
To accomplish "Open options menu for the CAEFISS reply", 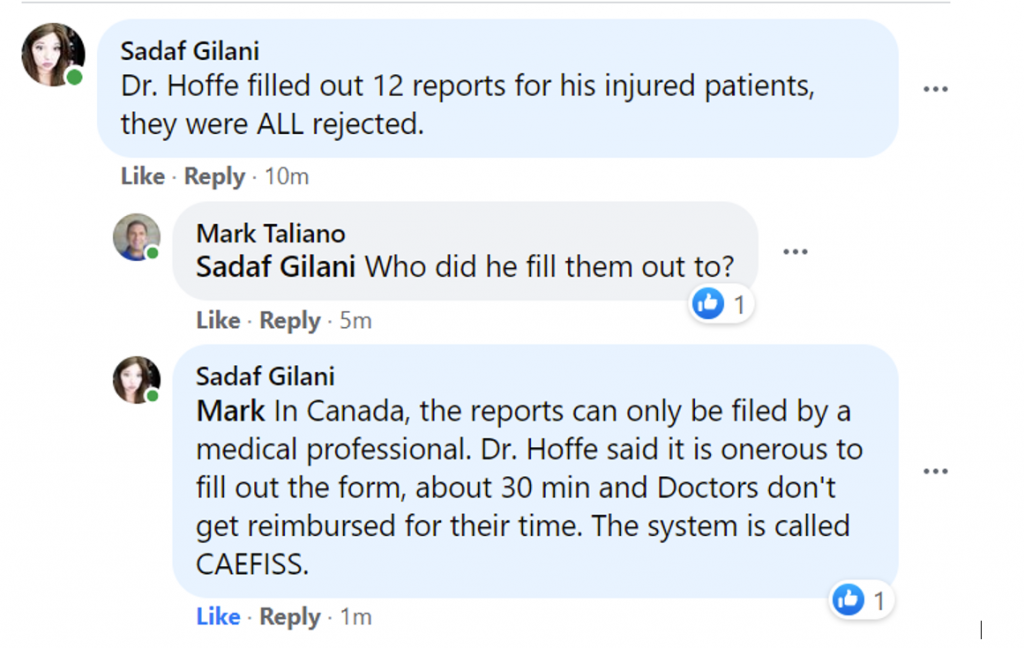I will click(x=935, y=471).
